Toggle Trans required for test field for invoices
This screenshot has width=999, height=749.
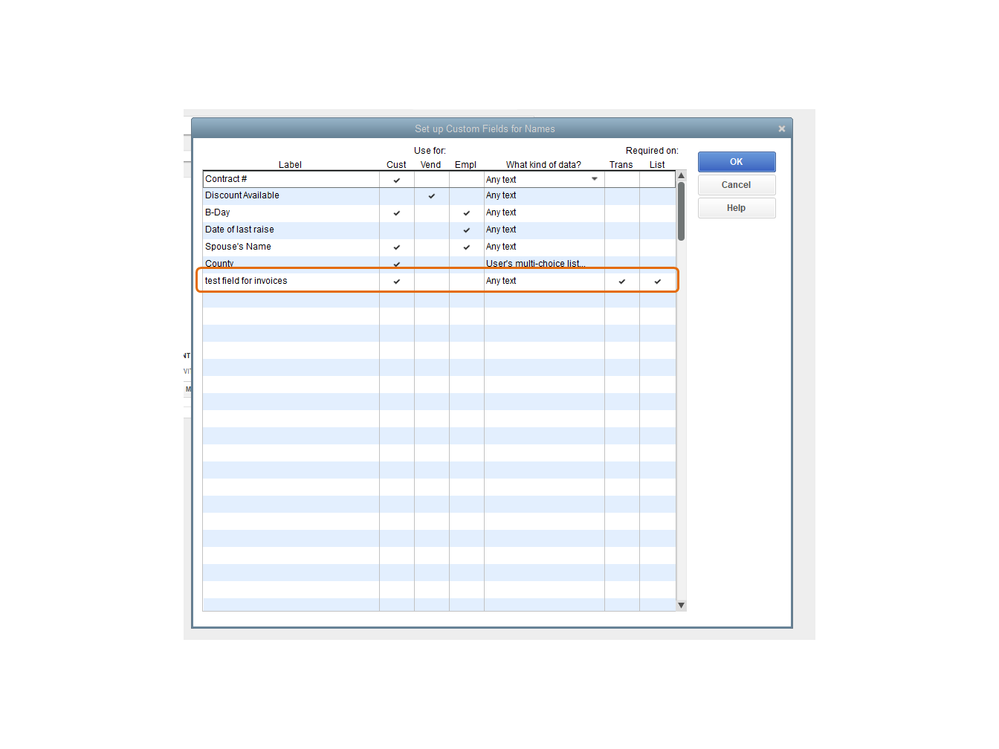[622, 281]
